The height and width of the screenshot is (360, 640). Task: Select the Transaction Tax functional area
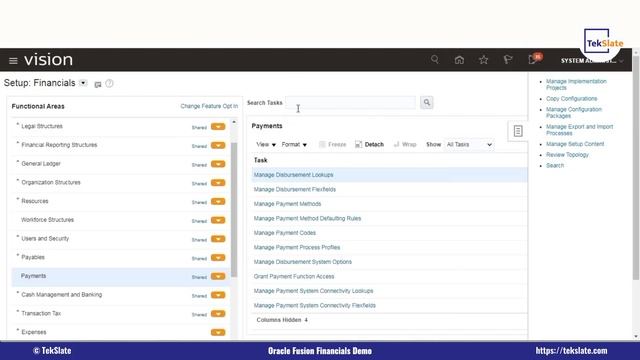(x=41, y=313)
